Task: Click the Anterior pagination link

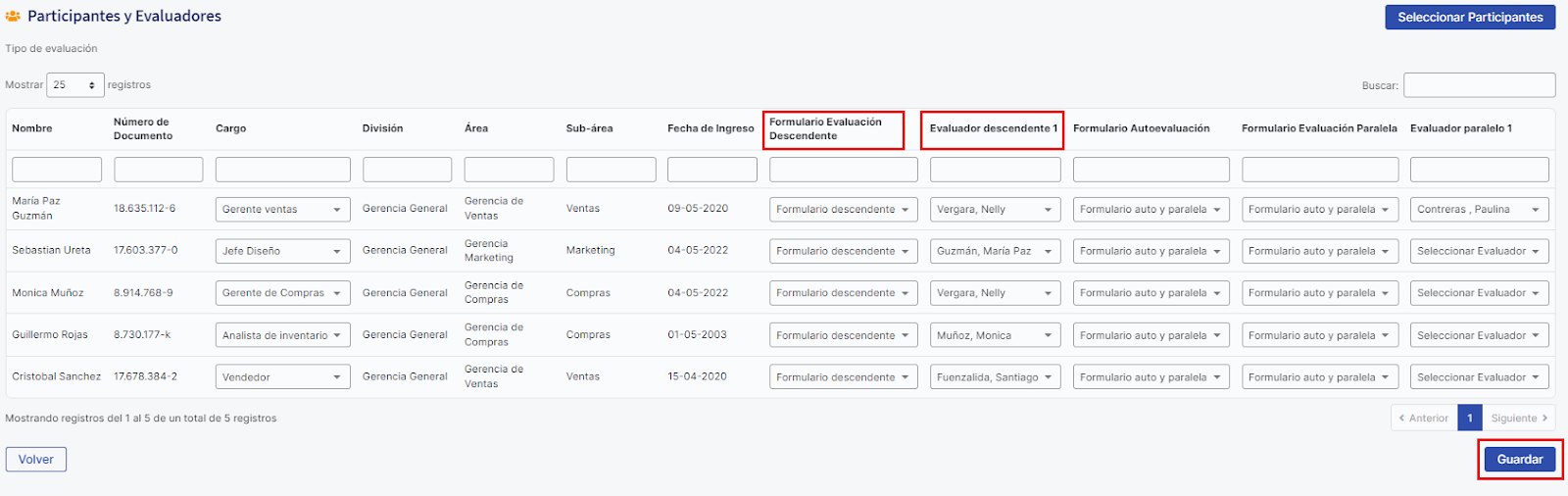Action: 1424,418
